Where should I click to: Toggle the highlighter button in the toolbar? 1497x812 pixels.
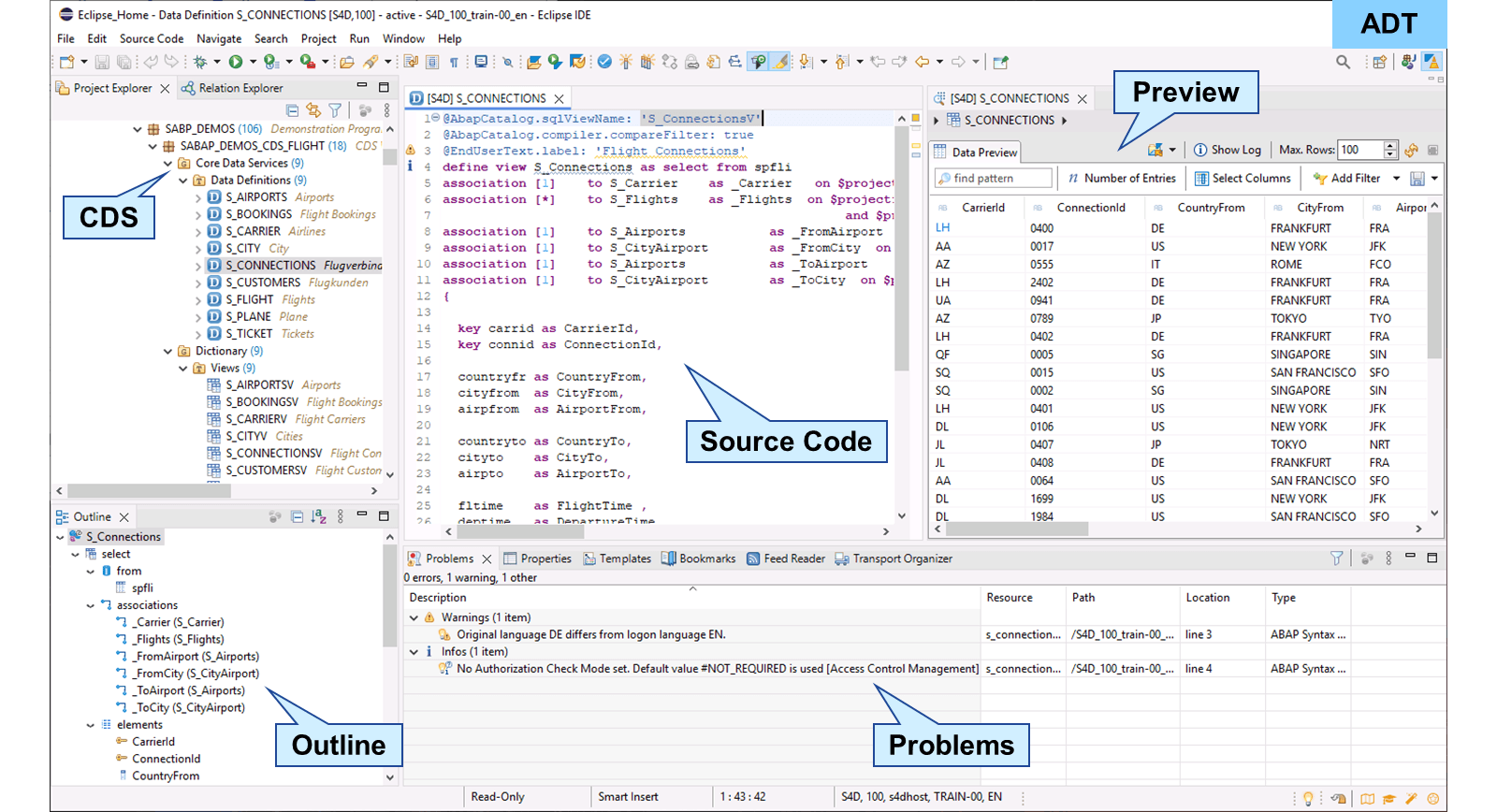click(x=779, y=63)
